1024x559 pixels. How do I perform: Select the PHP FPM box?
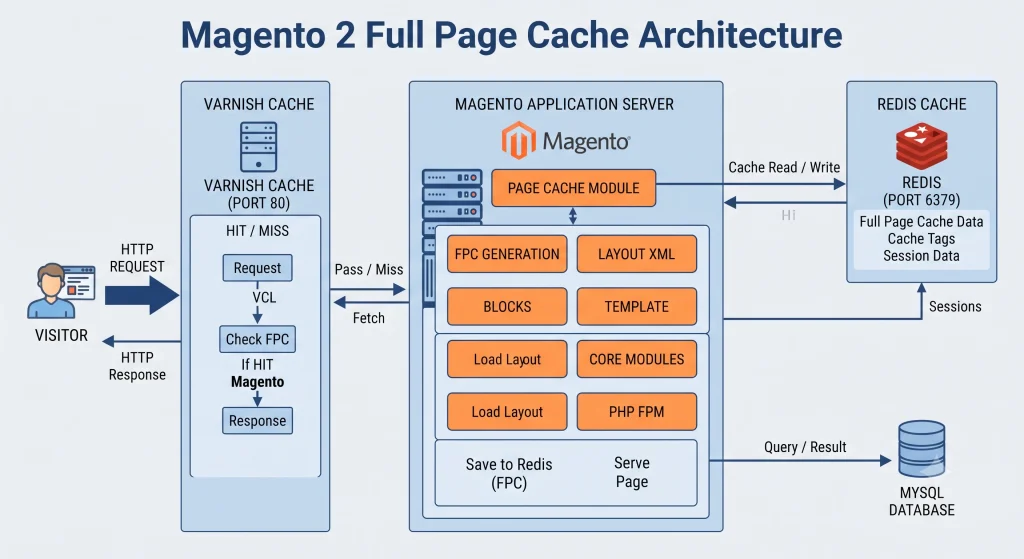tap(637, 411)
